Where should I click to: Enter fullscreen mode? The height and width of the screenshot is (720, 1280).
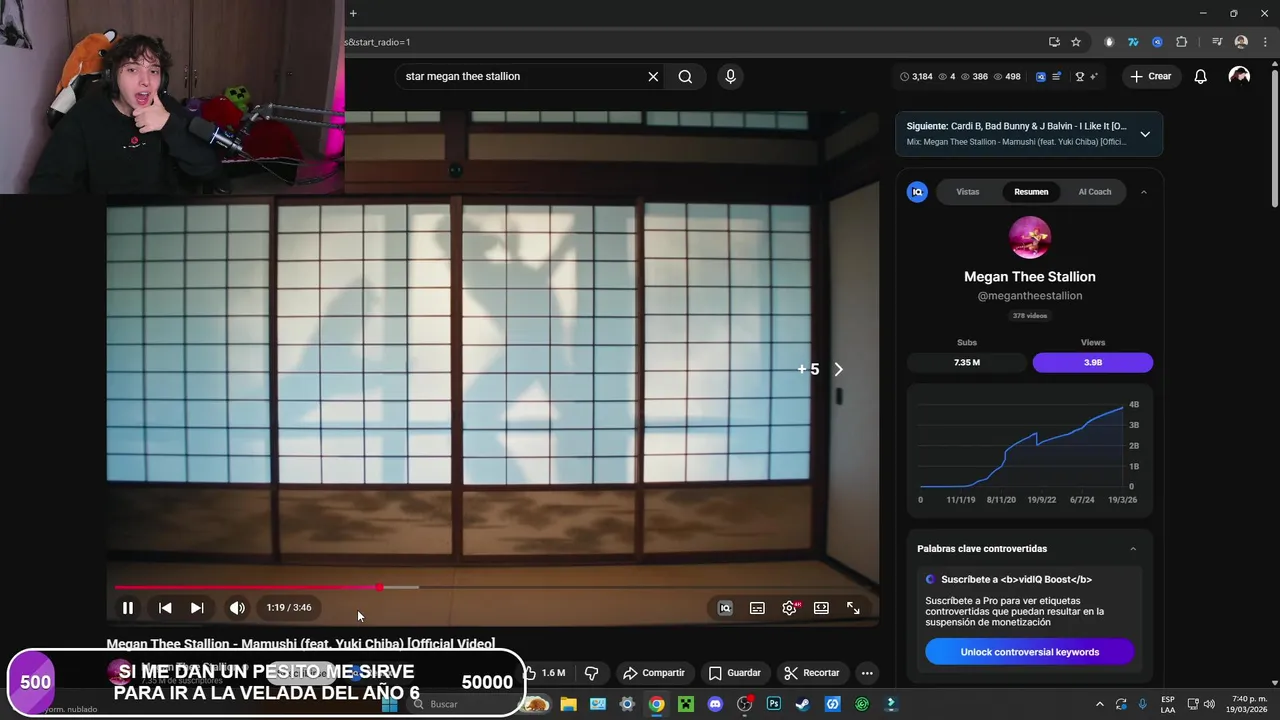tap(853, 608)
